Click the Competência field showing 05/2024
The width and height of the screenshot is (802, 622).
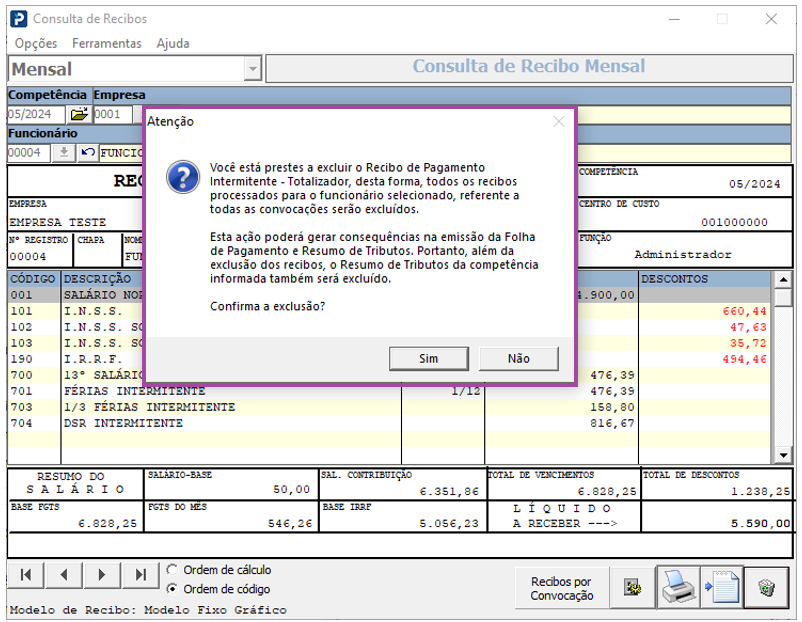coord(36,114)
